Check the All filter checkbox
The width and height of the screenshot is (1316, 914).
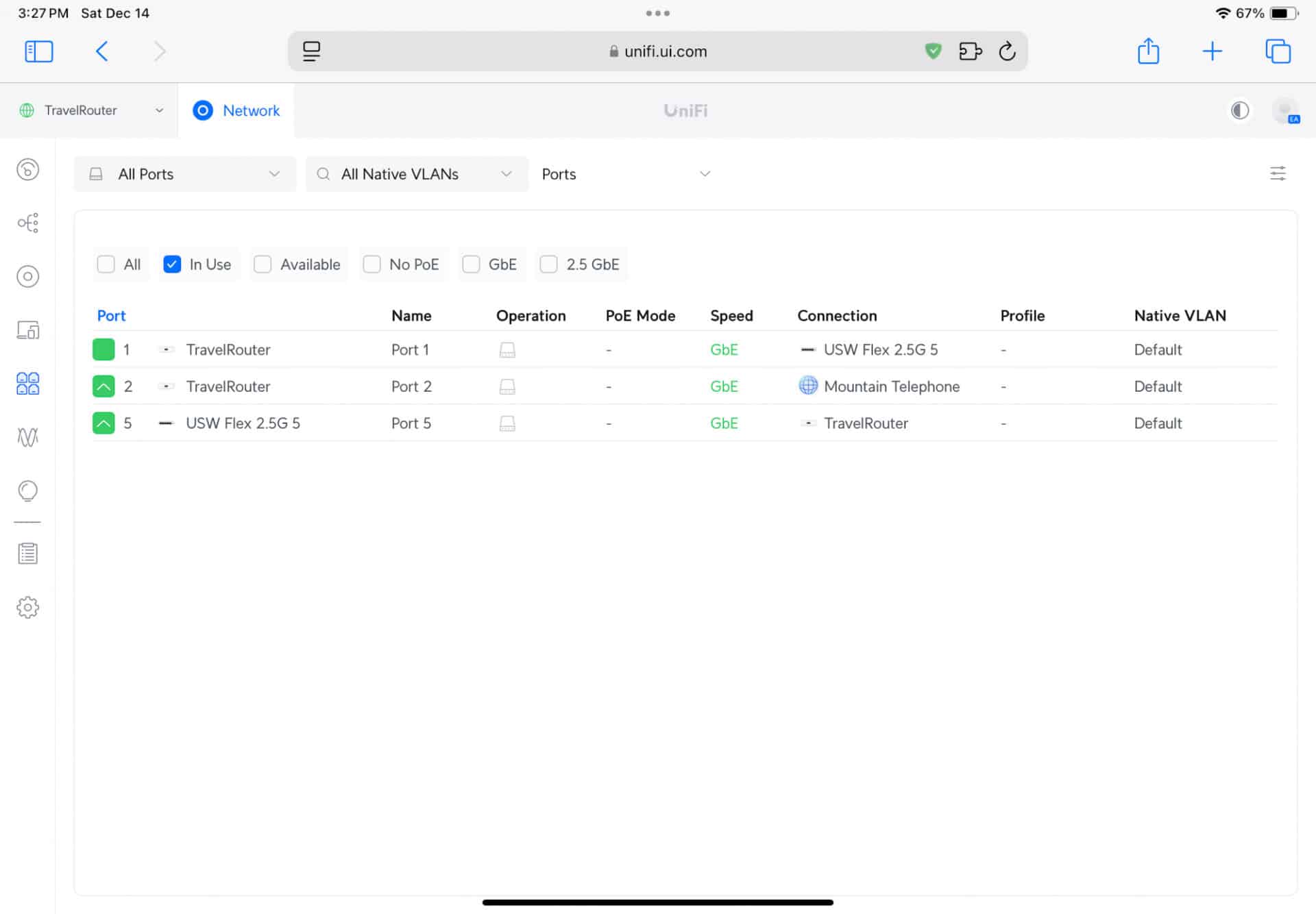[106, 264]
